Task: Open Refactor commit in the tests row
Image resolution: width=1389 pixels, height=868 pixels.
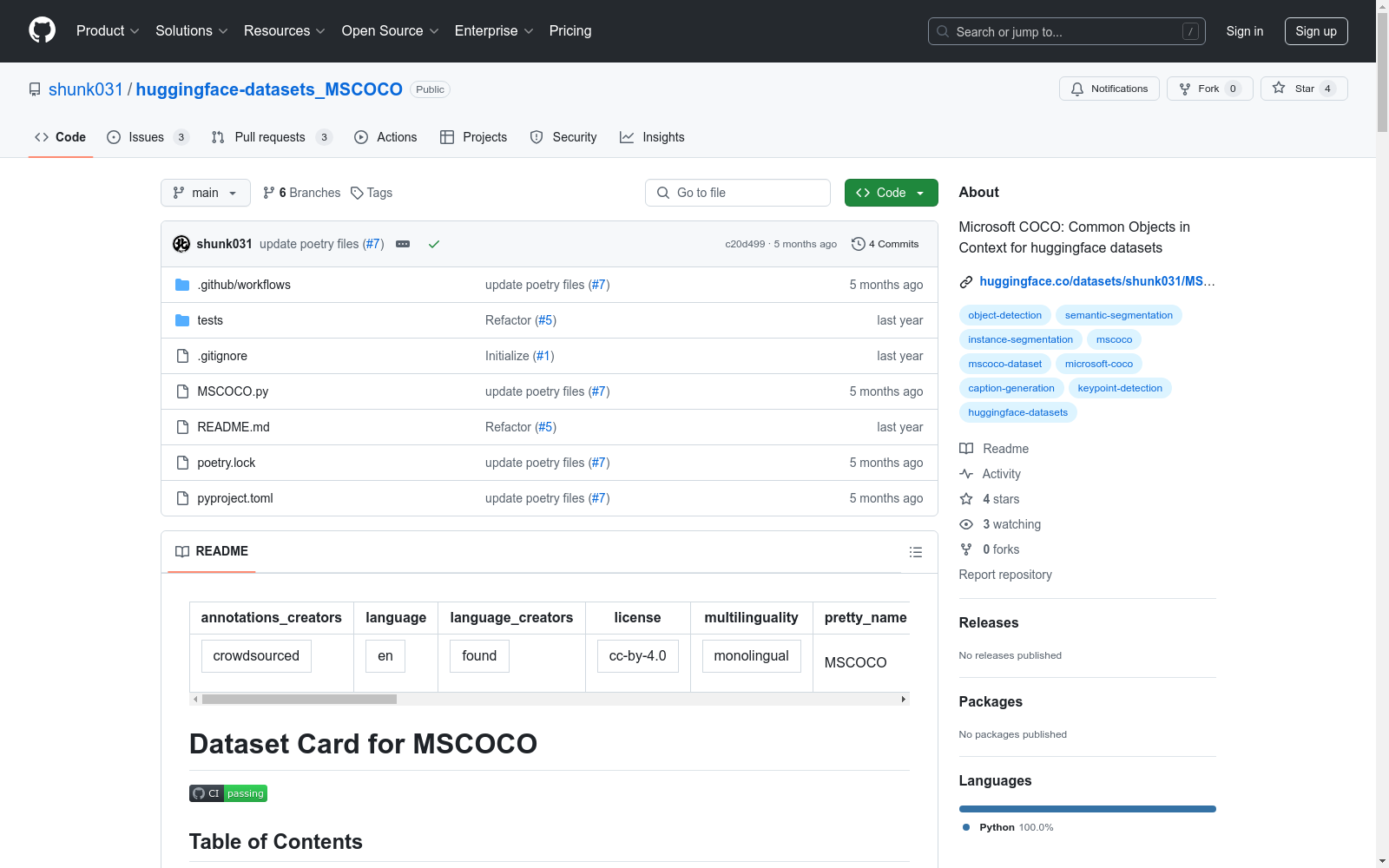Action: pyautogui.click(x=508, y=320)
